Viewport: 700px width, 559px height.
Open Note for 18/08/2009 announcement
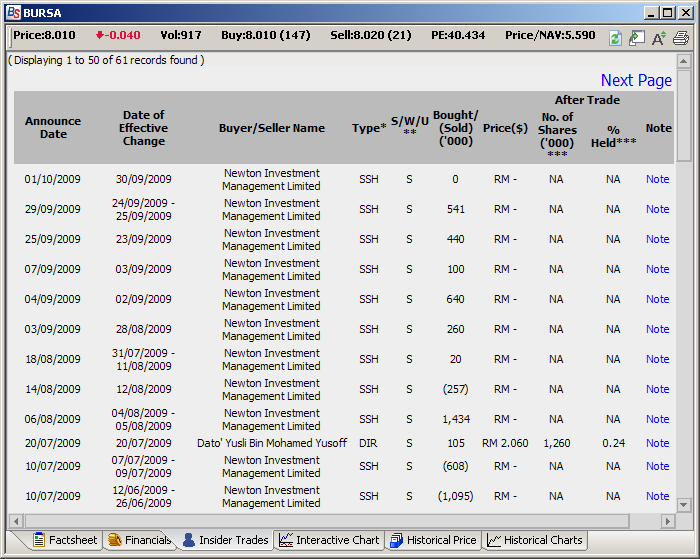pyautogui.click(x=657, y=359)
